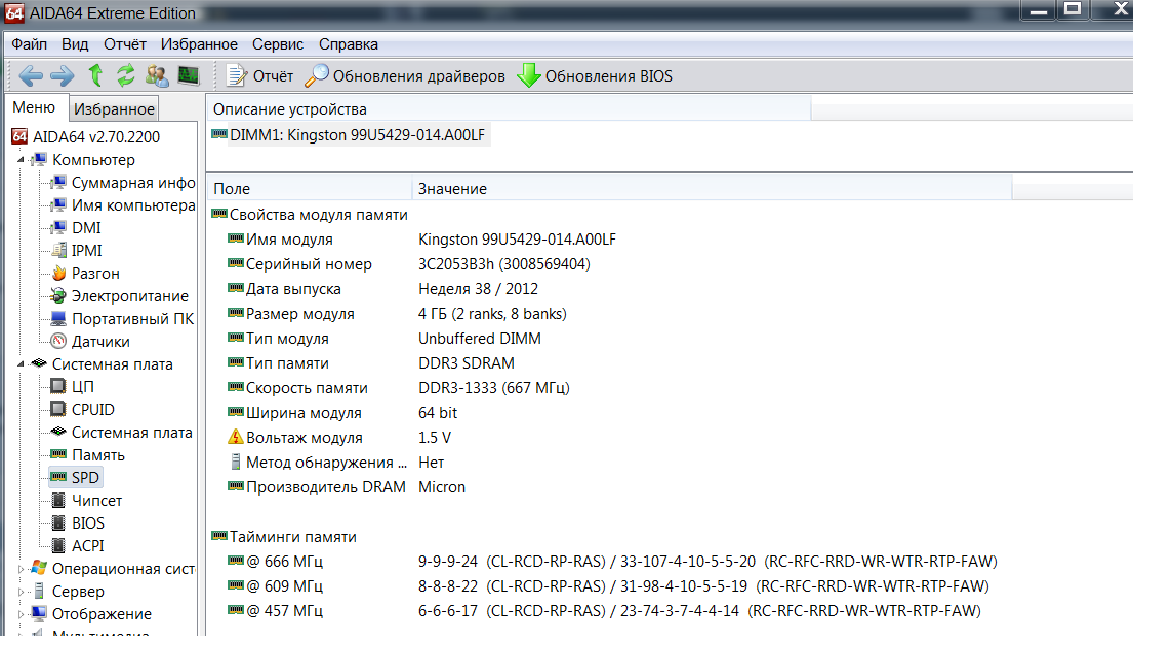Go back with the blue left arrow
The height and width of the screenshot is (648, 1152).
(31, 76)
